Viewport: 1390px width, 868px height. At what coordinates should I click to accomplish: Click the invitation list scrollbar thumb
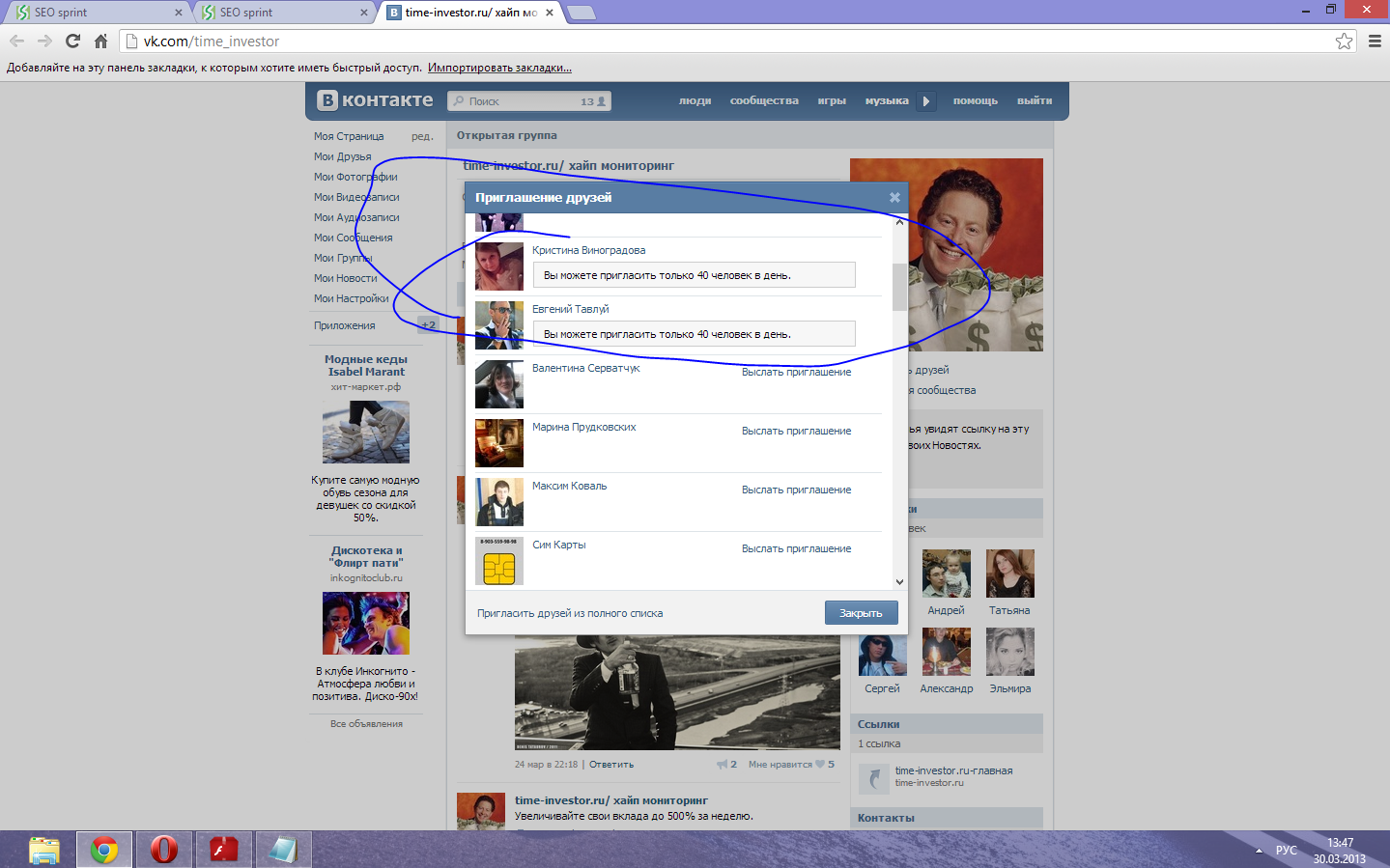coord(899,287)
